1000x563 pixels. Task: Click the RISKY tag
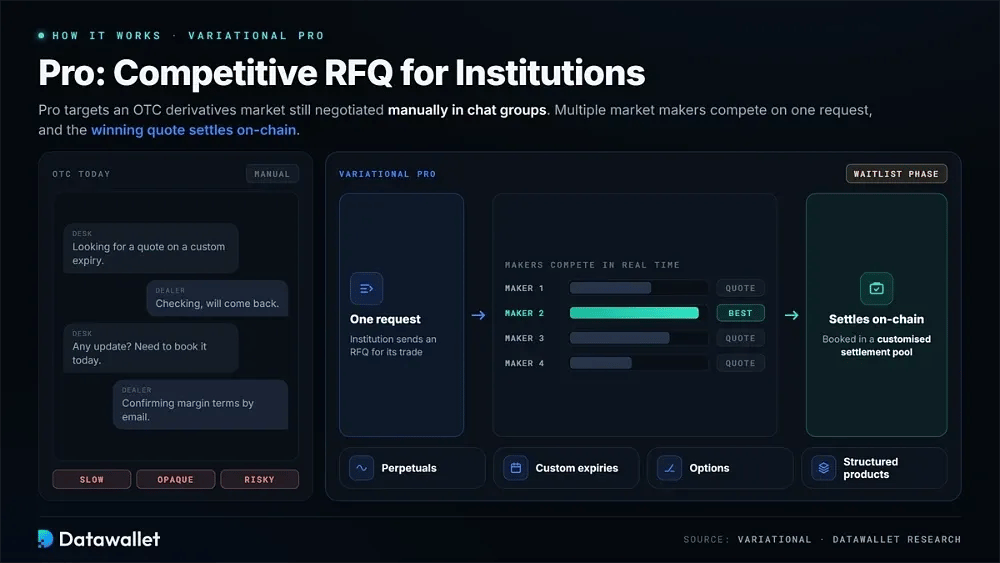pos(260,479)
